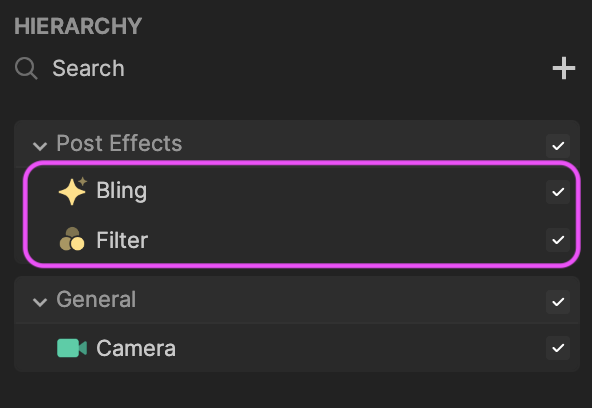Disable the Bling effect checkbox
The width and height of the screenshot is (592, 408).
[558, 192]
